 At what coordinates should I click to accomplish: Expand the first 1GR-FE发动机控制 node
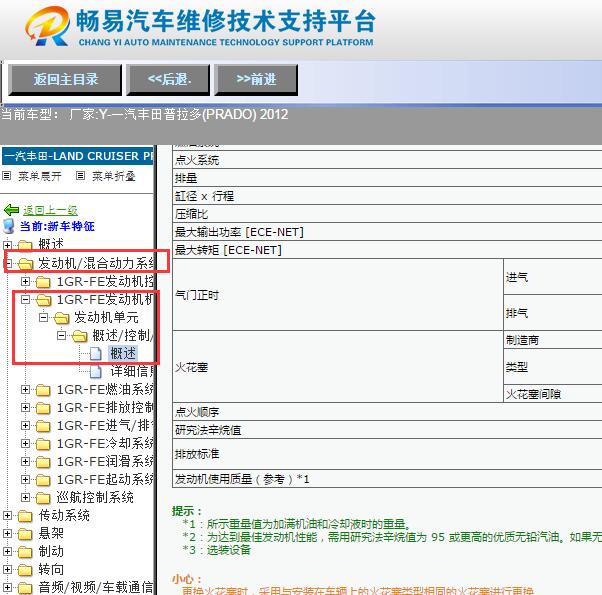25,282
